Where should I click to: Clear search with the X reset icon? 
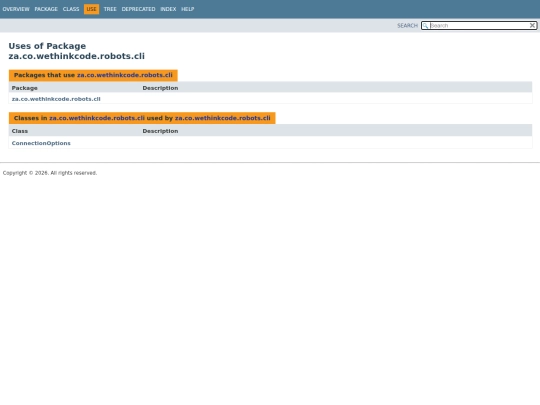pos(532,25)
